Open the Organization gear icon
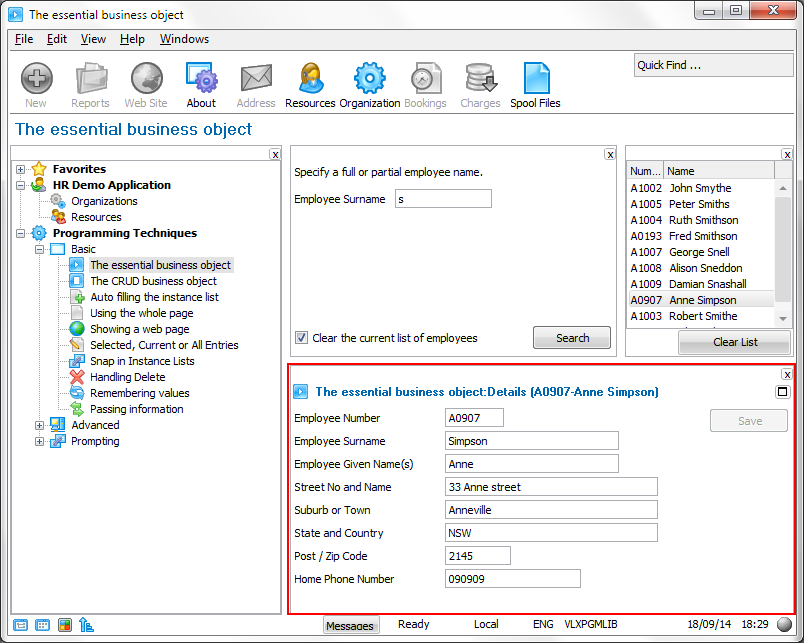Viewport: 804px width, 643px height. [x=369, y=78]
